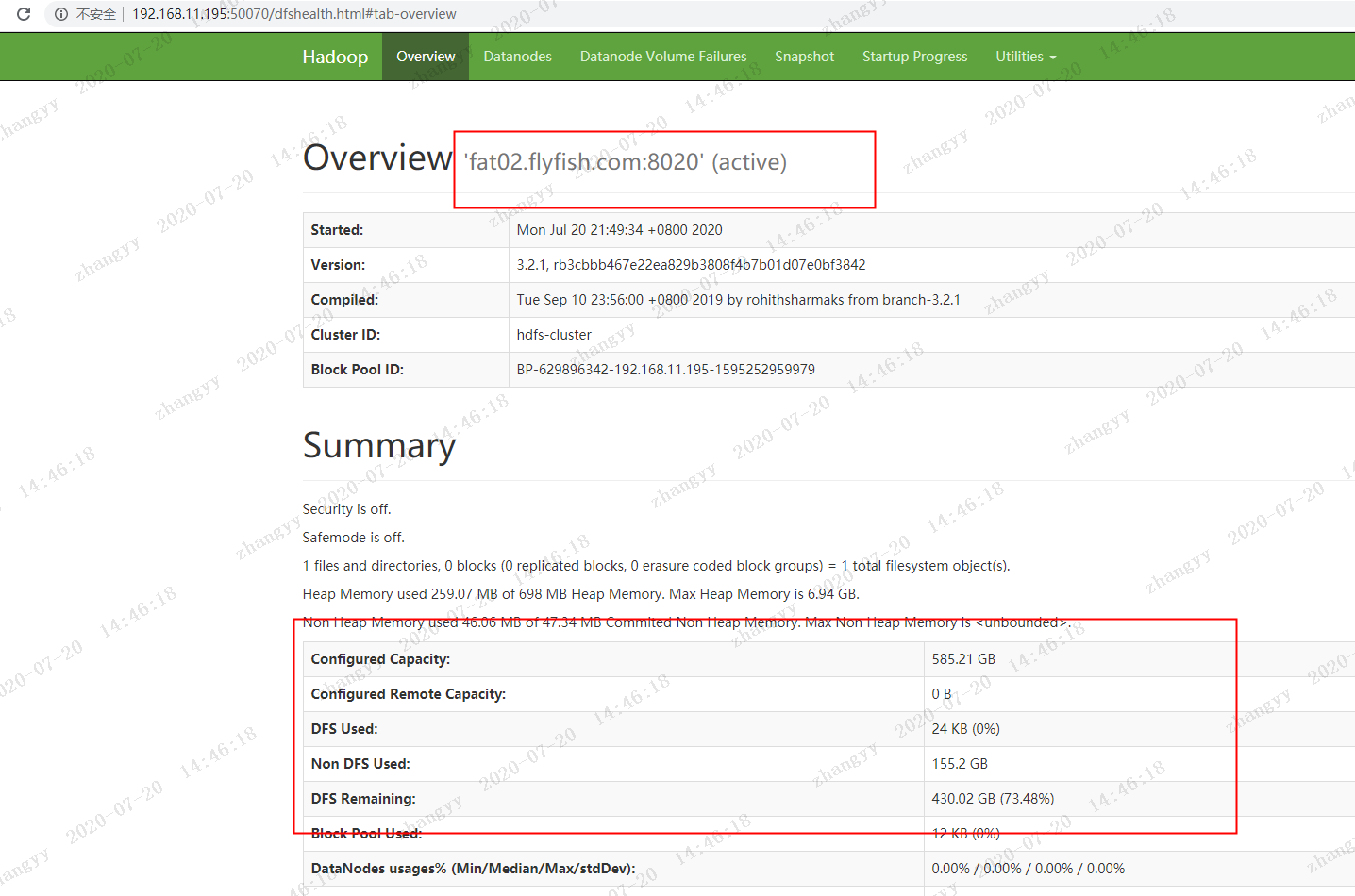1355x896 pixels.
Task: Open the Hadoop brand link
Action: [335, 57]
